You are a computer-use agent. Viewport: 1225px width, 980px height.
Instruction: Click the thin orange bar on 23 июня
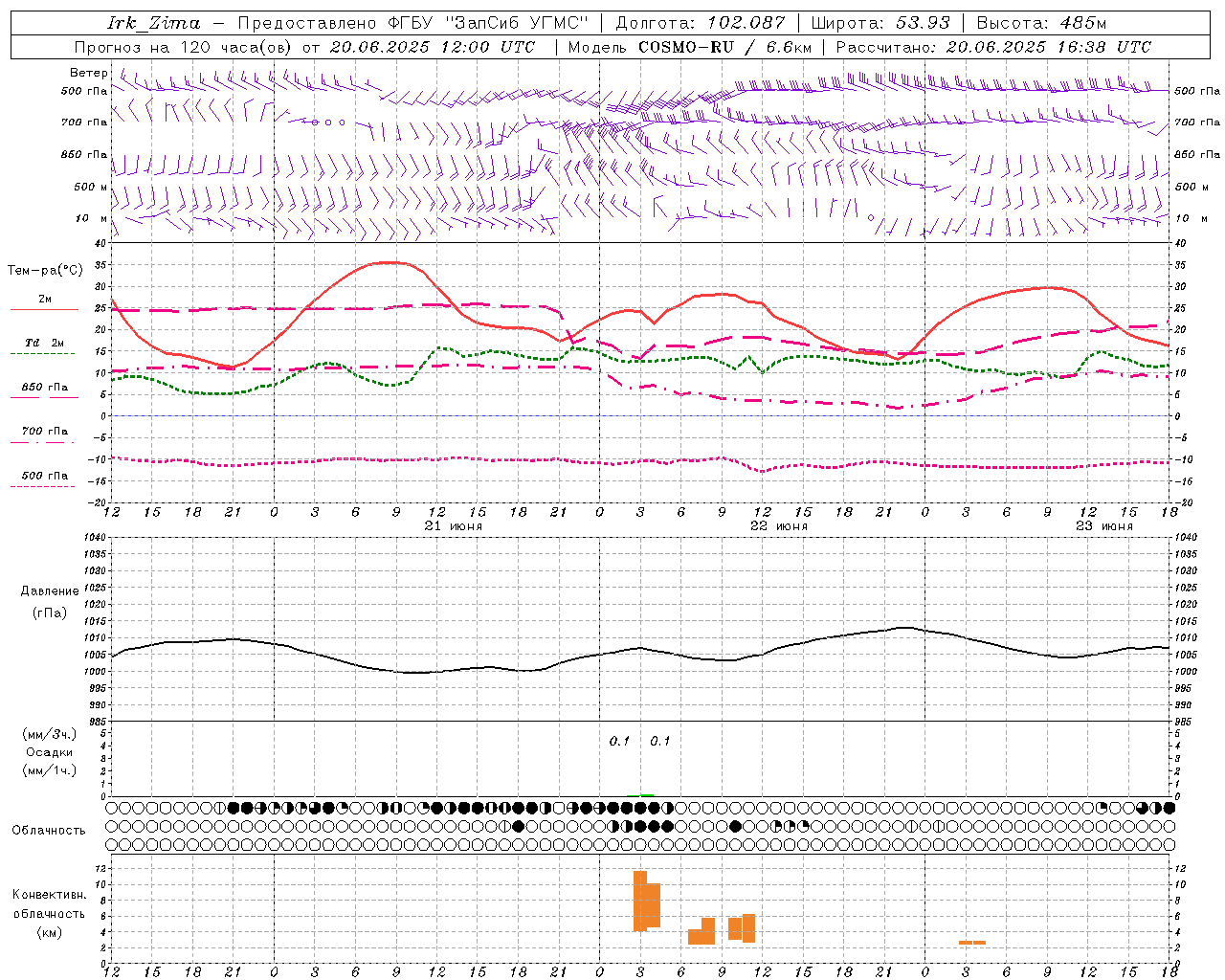tap(972, 943)
